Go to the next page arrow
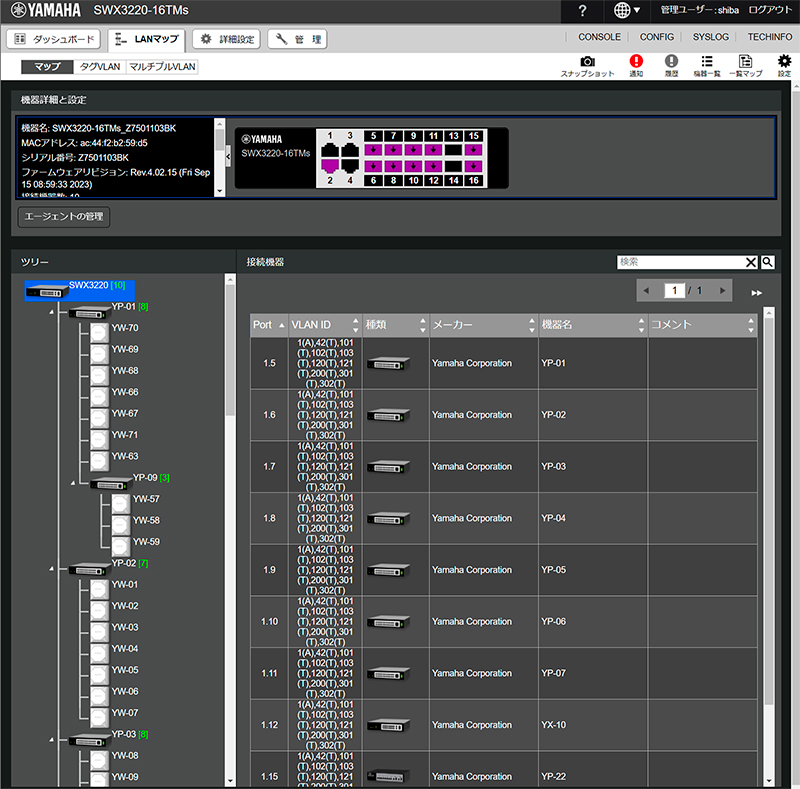Viewport: 800px width, 789px height. click(x=722, y=290)
